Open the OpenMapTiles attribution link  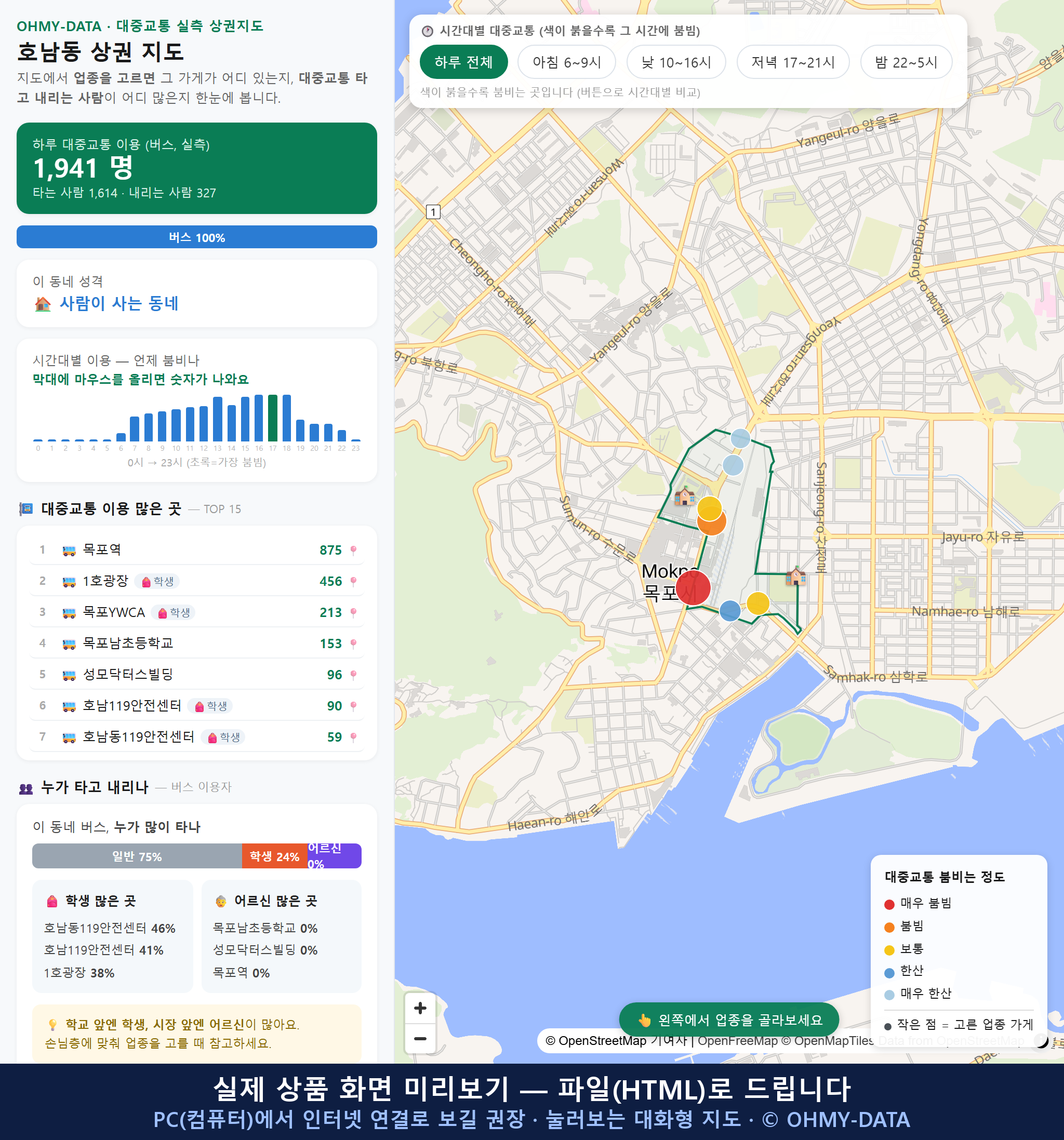828,1041
